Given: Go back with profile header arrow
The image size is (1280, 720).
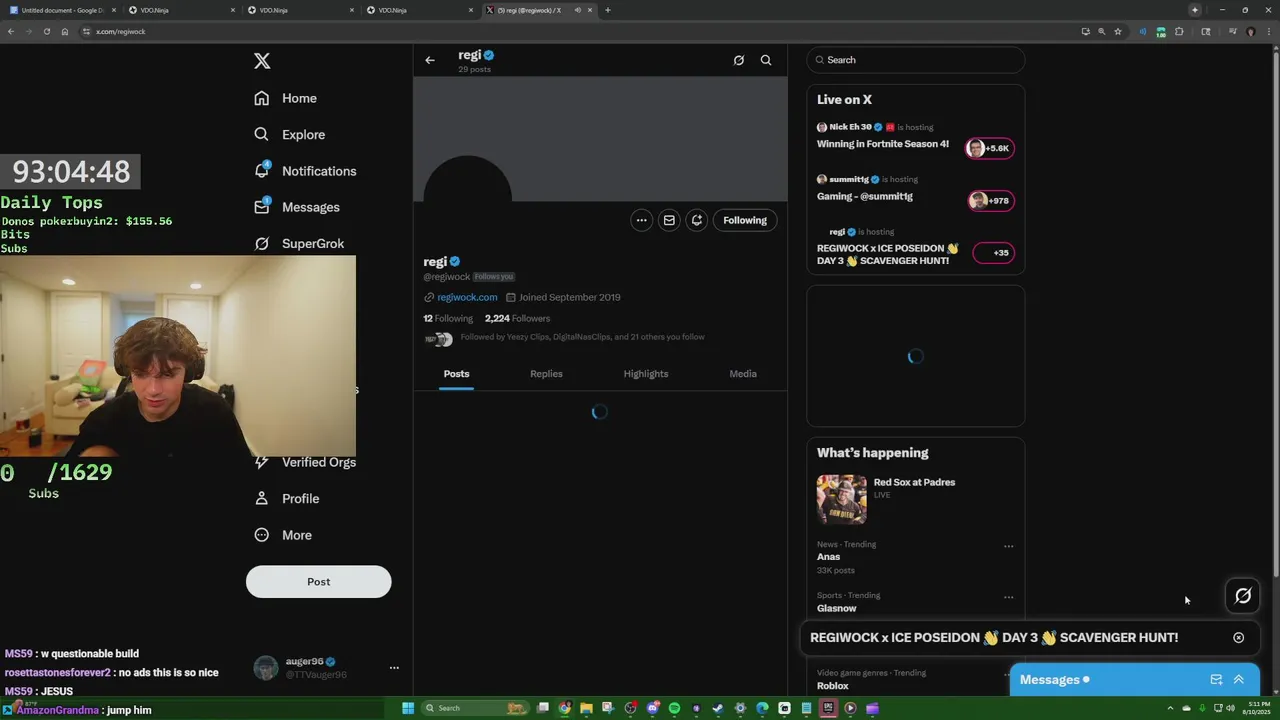Looking at the screenshot, I should (x=430, y=60).
